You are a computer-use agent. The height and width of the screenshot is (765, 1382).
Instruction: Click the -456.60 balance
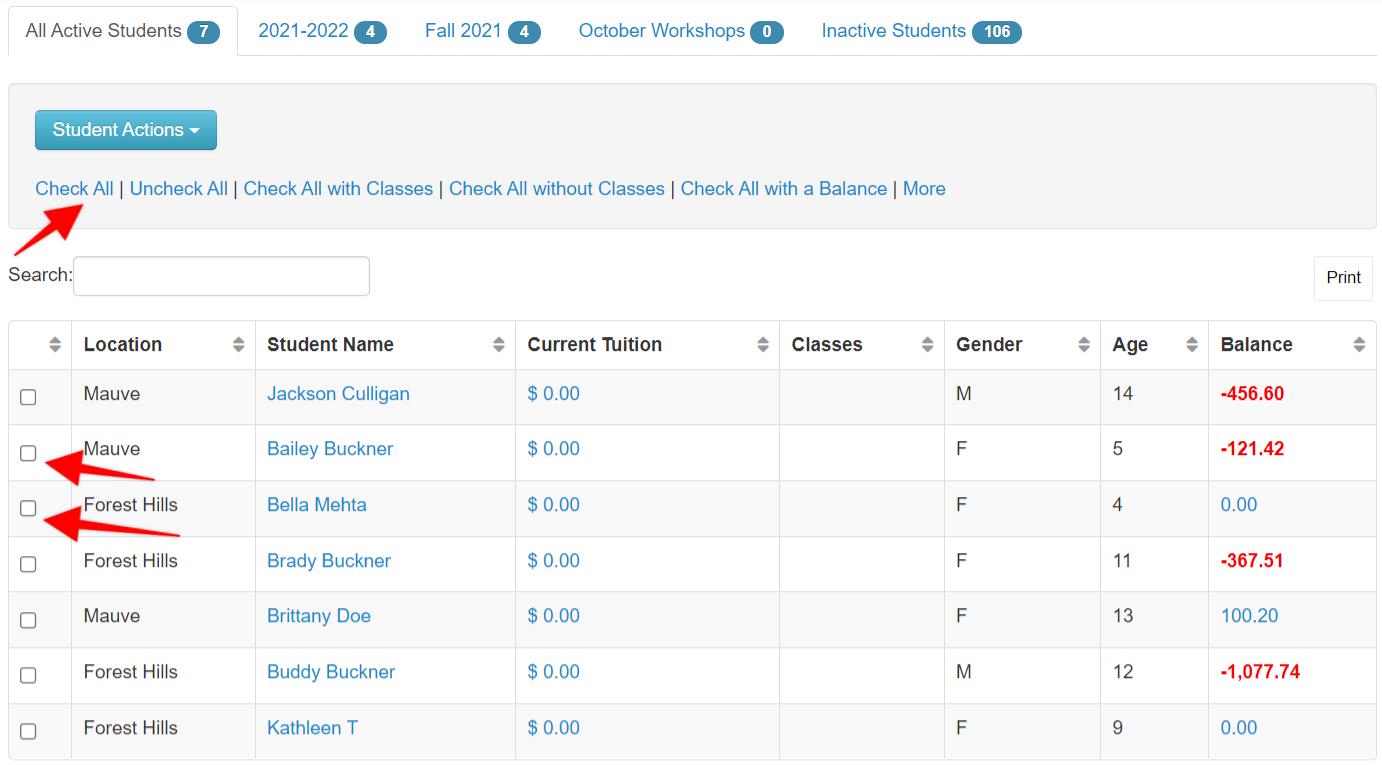1252,394
